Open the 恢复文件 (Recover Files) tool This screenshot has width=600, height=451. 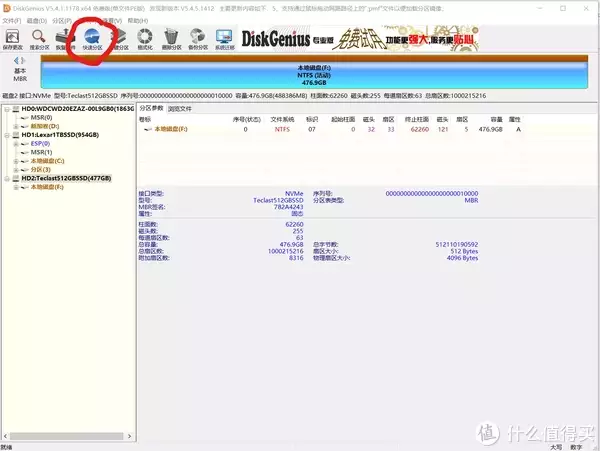pos(64,37)
